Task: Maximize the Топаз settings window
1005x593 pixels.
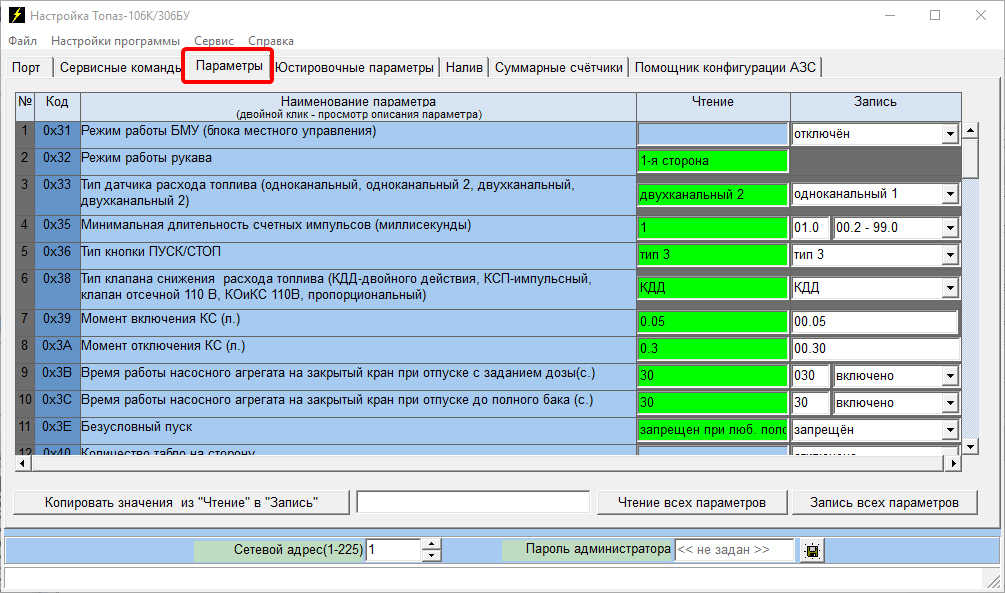Action: 935,15
